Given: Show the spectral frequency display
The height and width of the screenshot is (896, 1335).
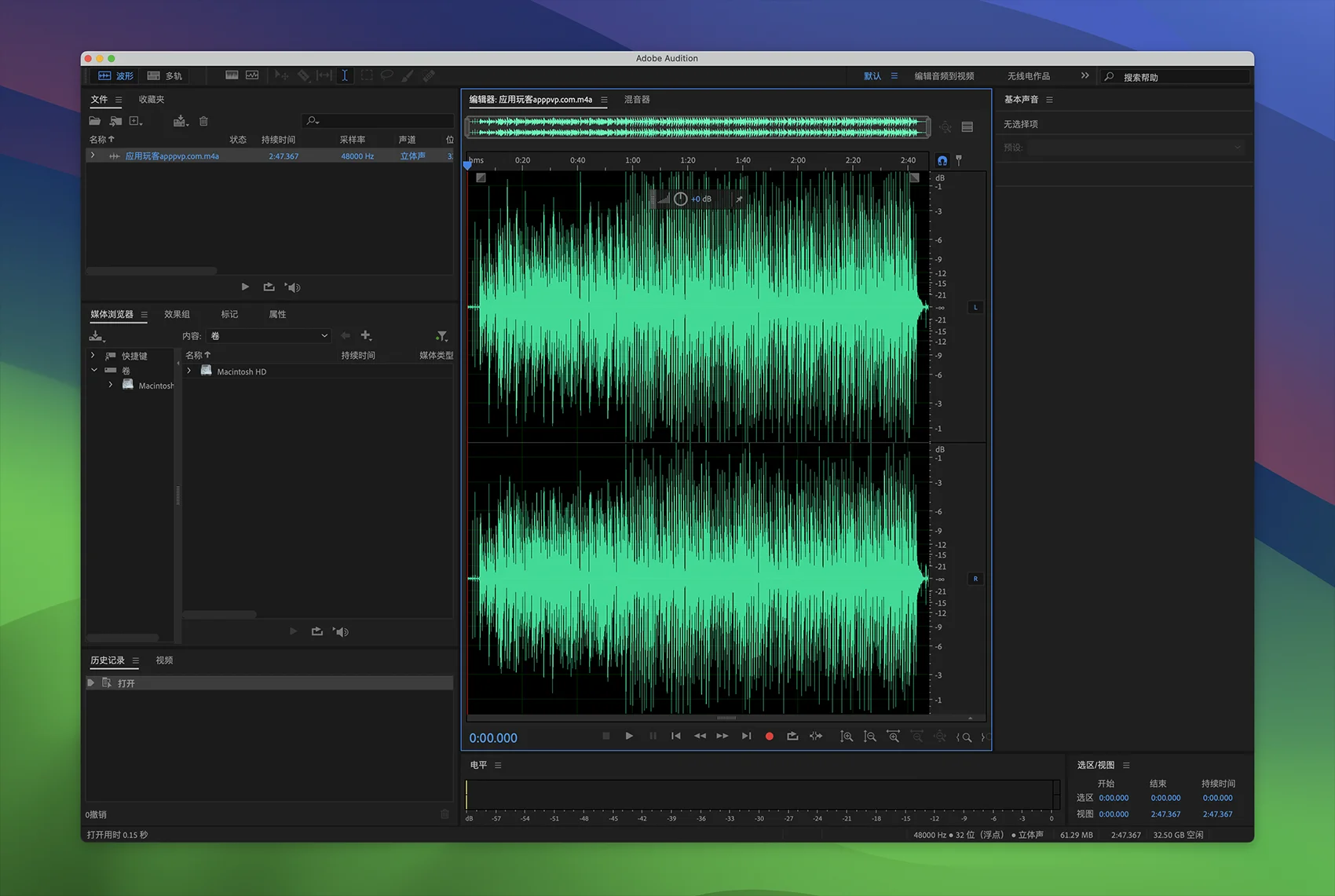Looking at the screenshot, I should point(232,75).
